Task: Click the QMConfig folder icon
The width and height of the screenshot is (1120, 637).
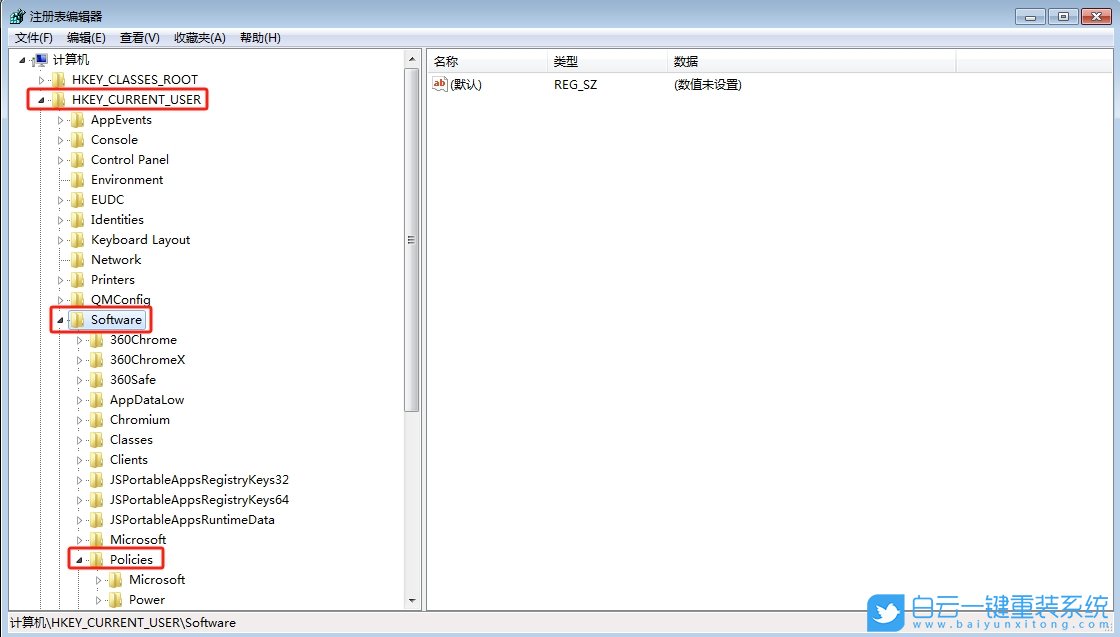Action: point(76,299)
